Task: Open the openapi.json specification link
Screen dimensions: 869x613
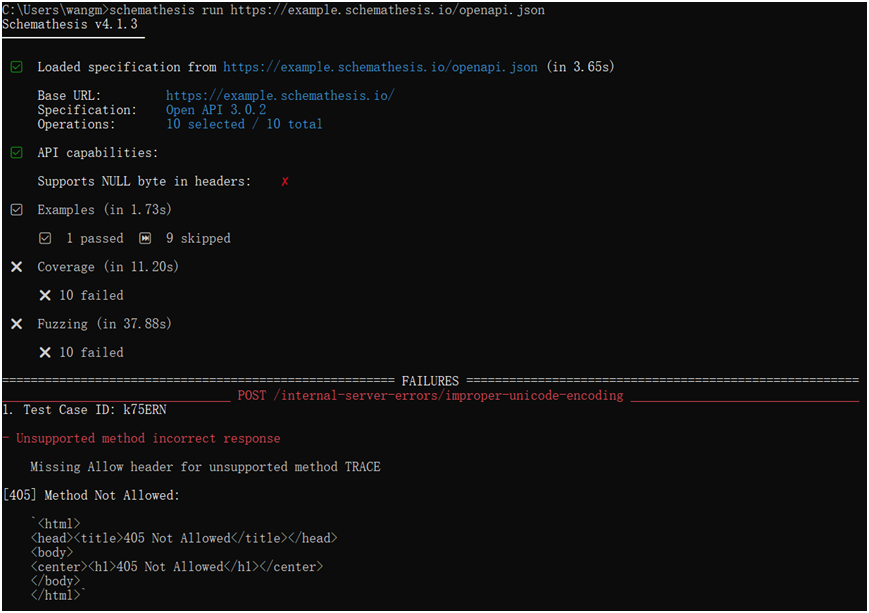Action: point(380,67)
